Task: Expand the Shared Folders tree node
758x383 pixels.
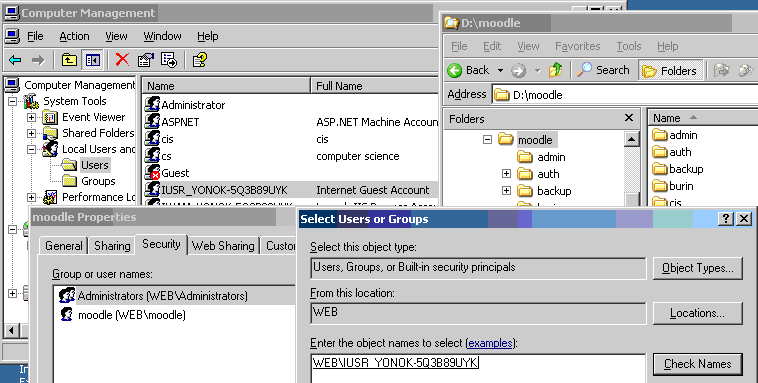Action: coord(31,133)
